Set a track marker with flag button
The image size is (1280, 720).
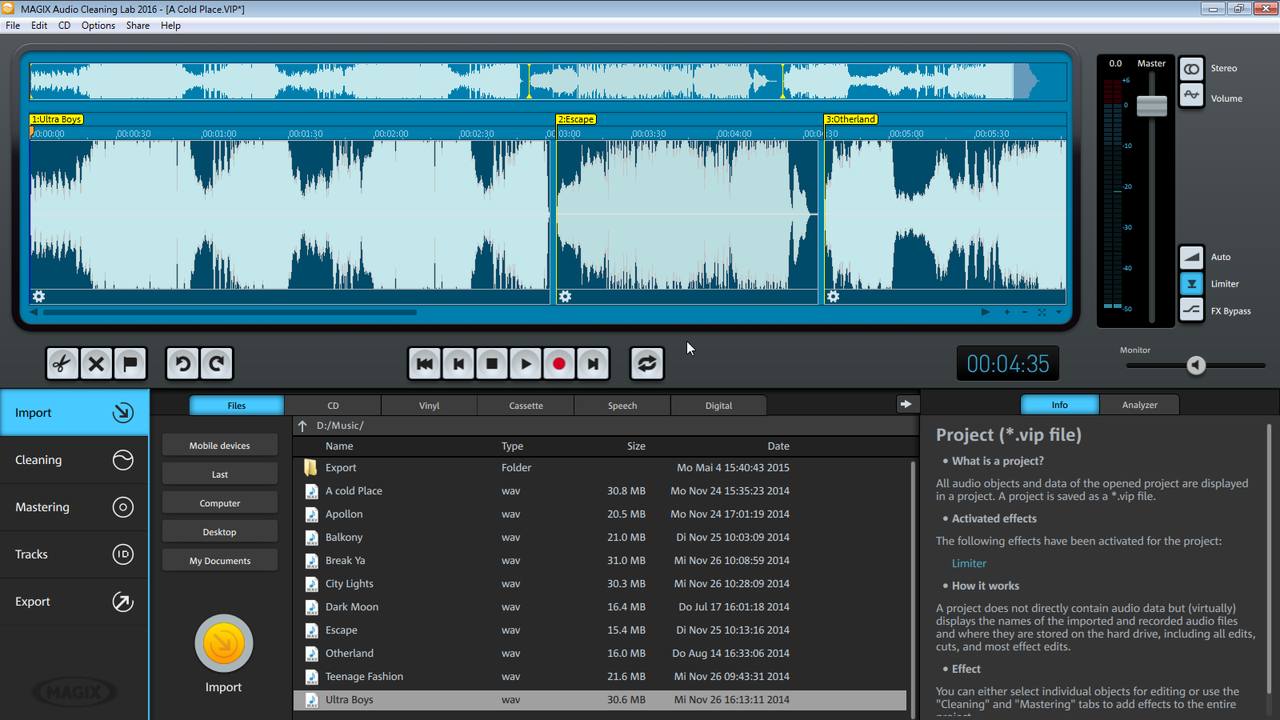pos(130,364)
